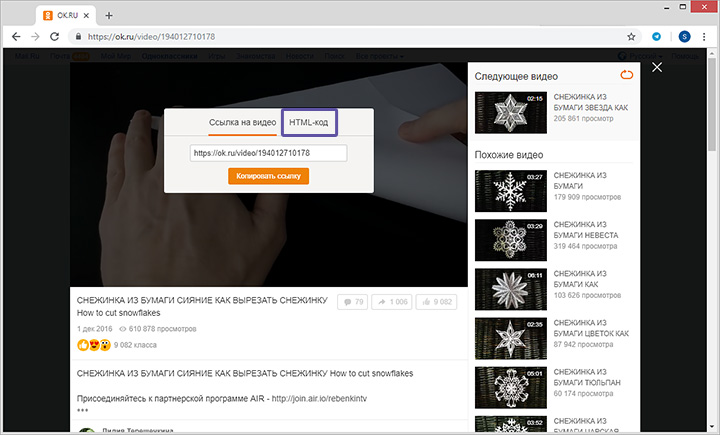The image size is (720, 435).
Task: Reload the page
Action: [x=55, y=37]
